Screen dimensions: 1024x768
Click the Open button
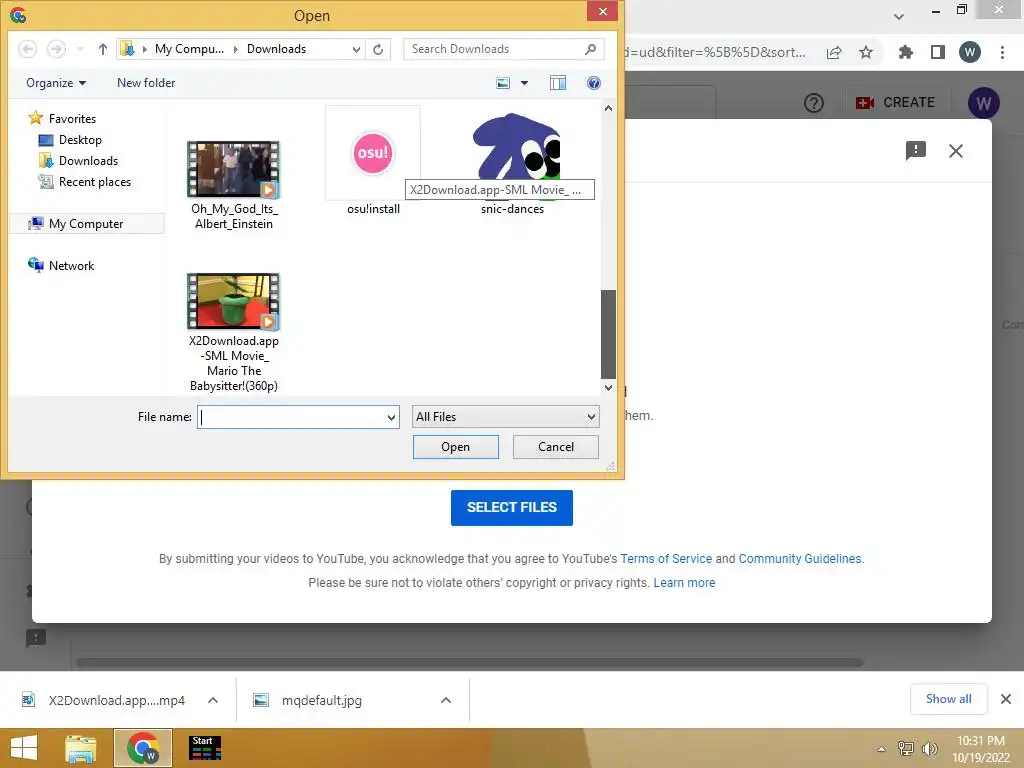pyautogui.click(x=456, y=447)
